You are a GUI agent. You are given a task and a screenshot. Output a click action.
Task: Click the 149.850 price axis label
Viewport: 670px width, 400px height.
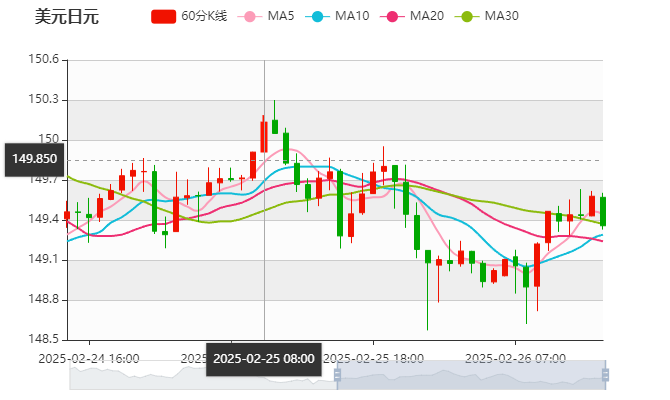[34, 159]
